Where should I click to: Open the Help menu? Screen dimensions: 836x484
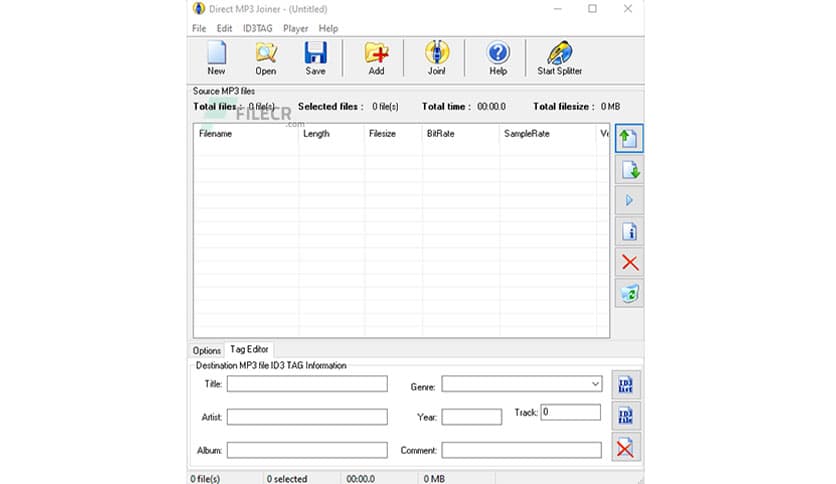click(x=328, y=28)
